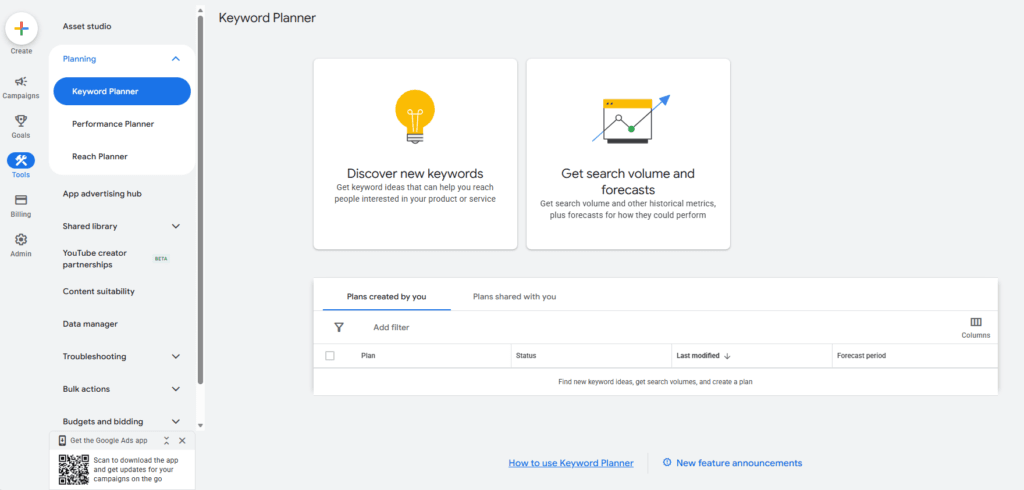Switch to Plans created by you tab
This screenshot has width=1024, height=490.
tap(387, 297)
